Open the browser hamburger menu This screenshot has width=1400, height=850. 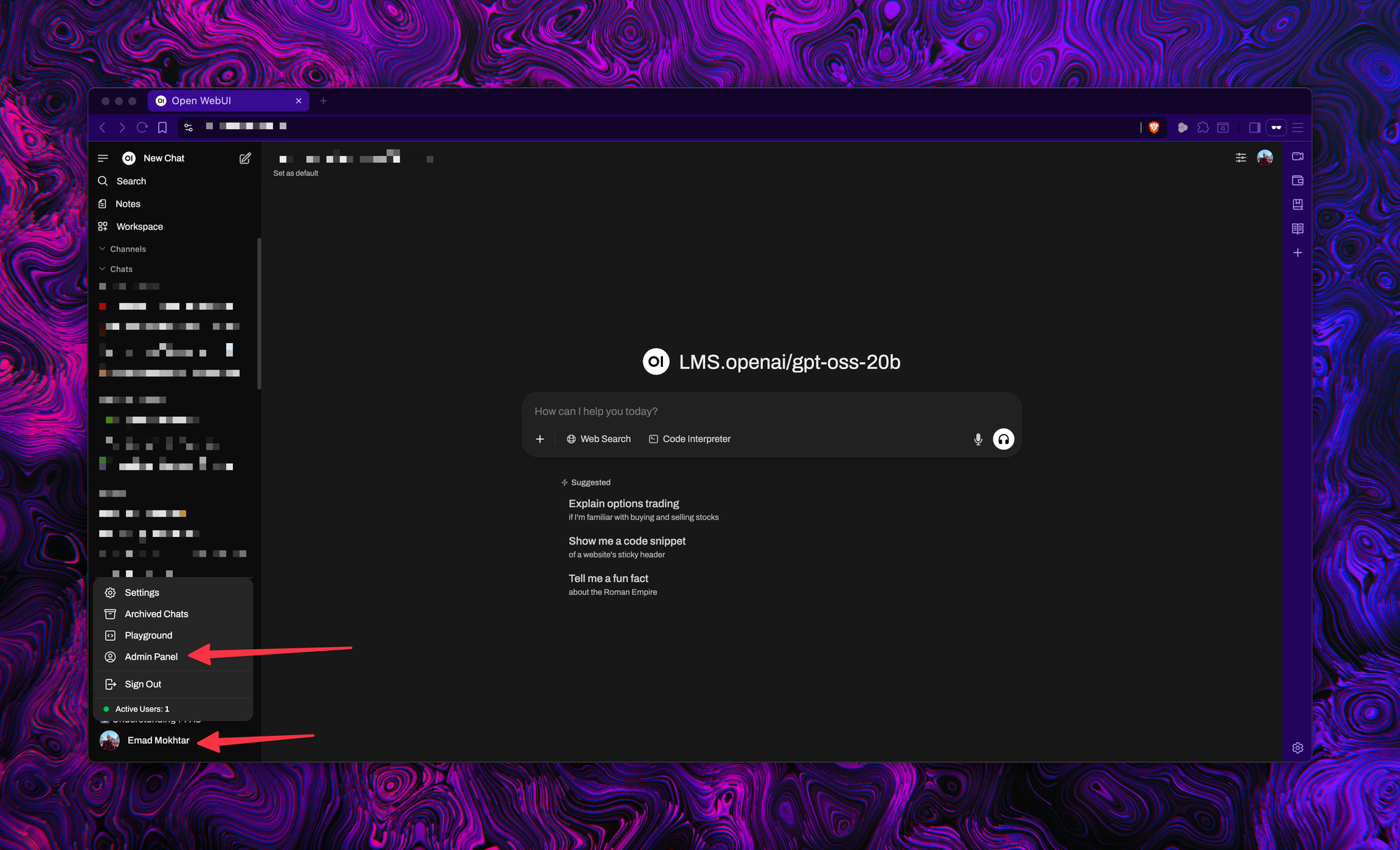click(x=1298, y=127)
